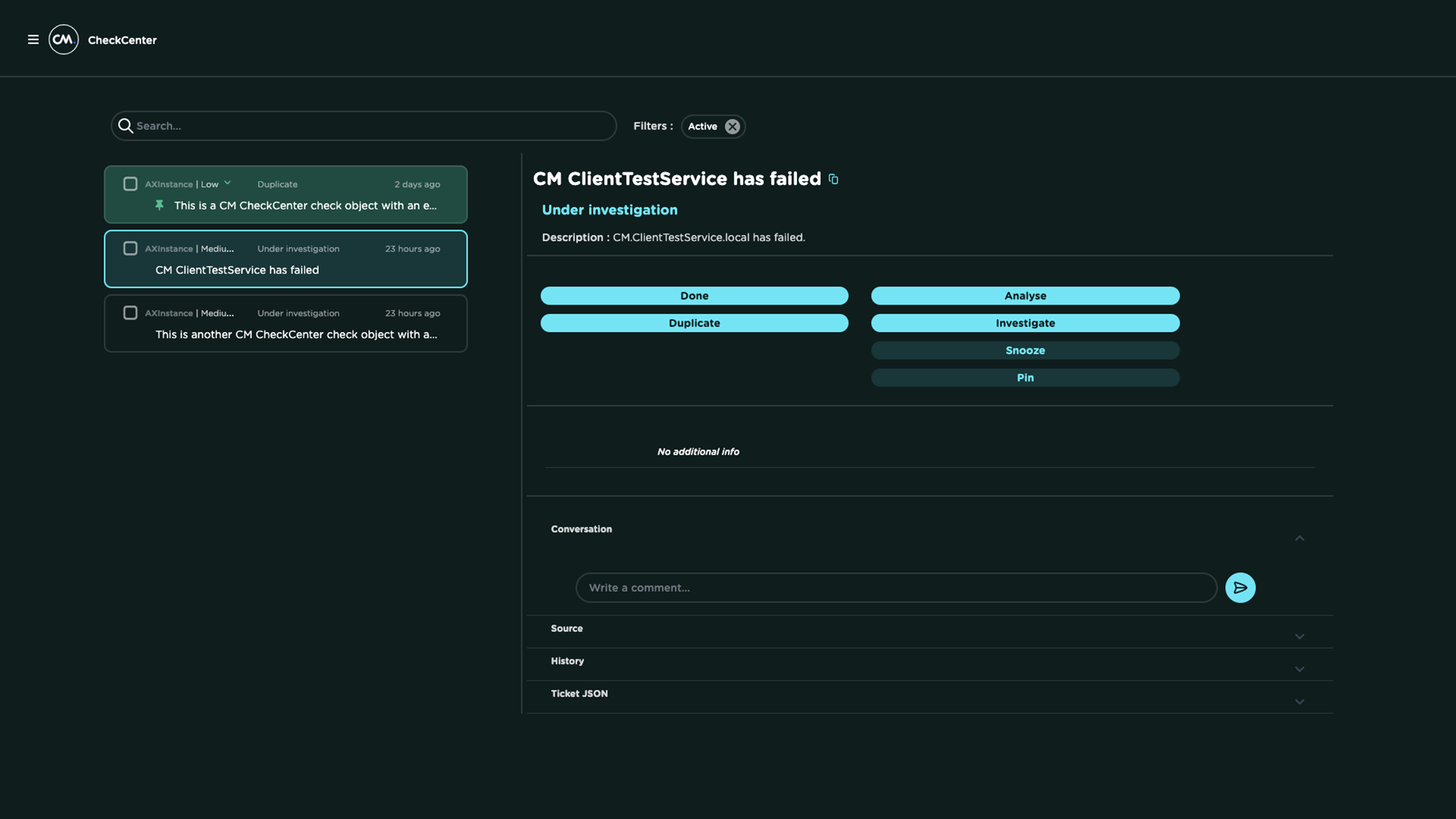Mark the ticket as Done

pyautogui.click(x=694, y=296)
